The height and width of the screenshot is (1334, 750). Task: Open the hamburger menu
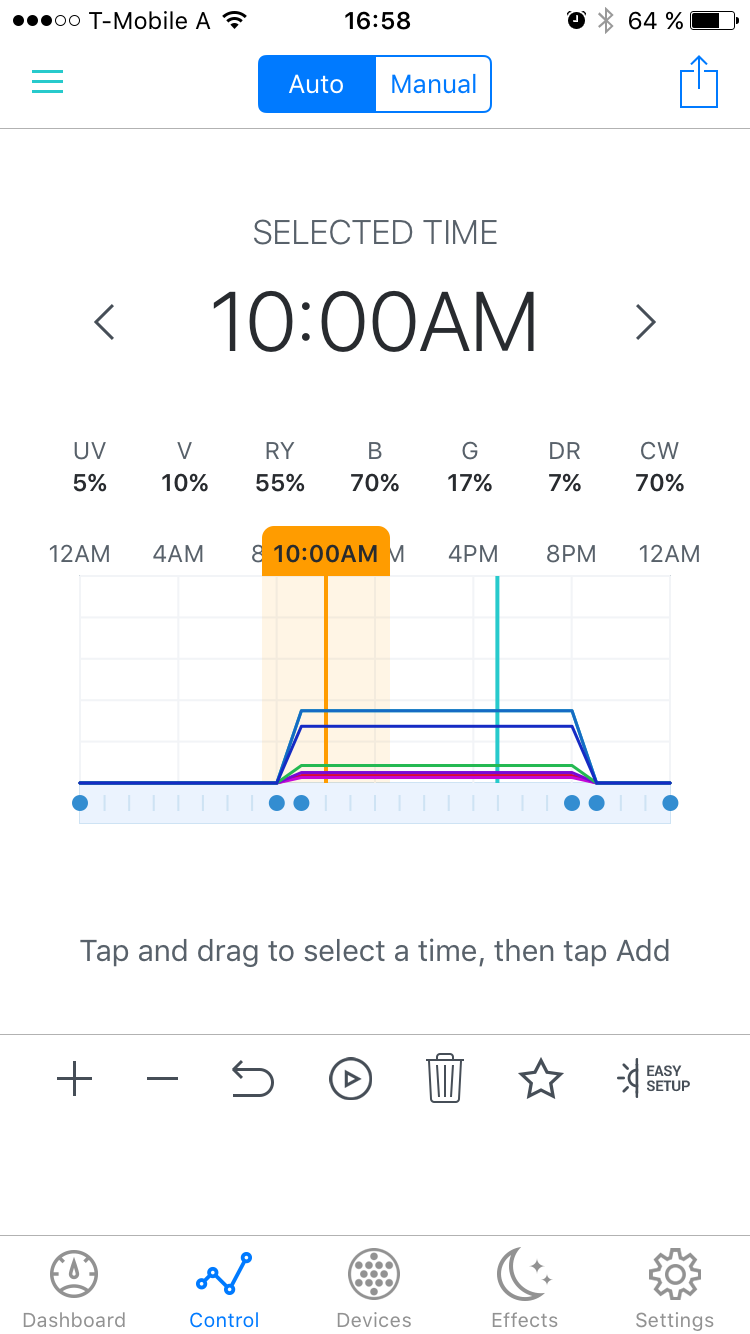47,82
